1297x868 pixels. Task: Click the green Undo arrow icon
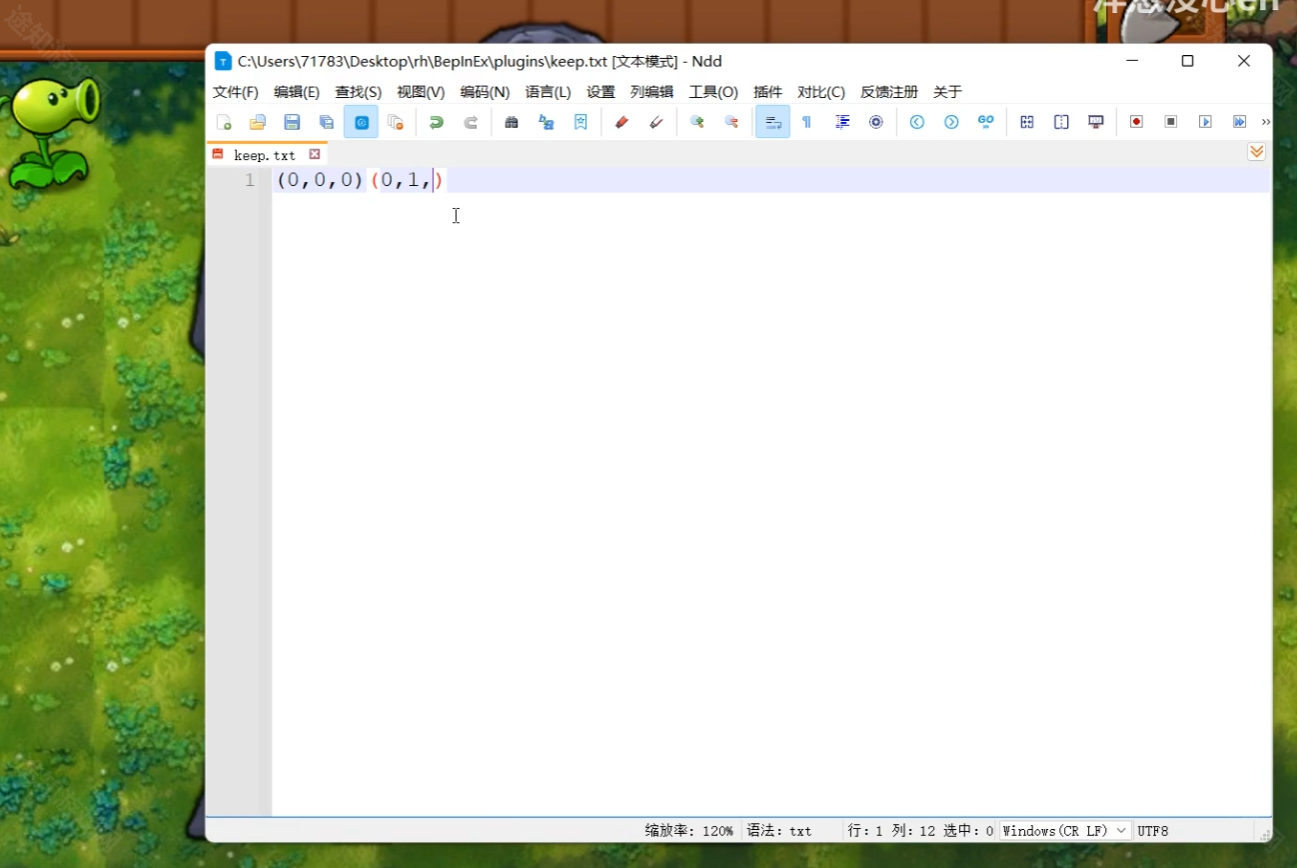click(x=436, y=122)
